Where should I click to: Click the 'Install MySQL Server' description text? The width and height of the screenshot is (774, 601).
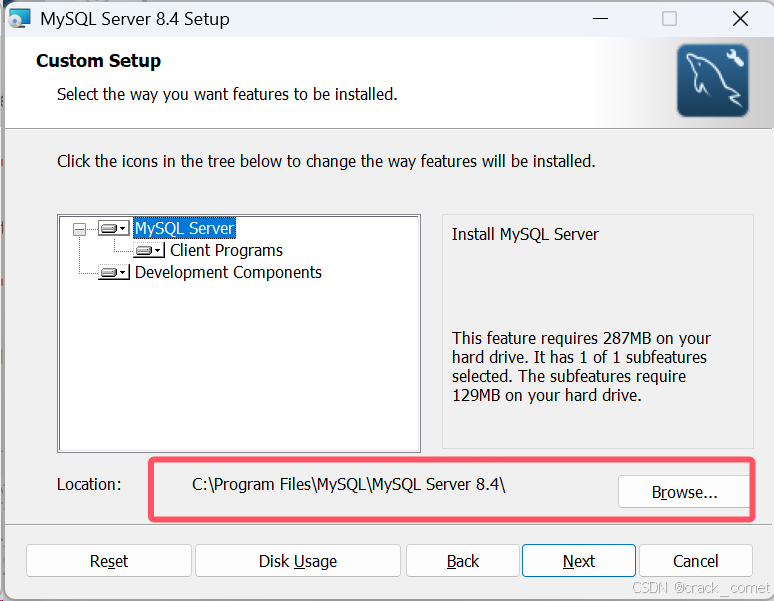[x=525, y=234]
